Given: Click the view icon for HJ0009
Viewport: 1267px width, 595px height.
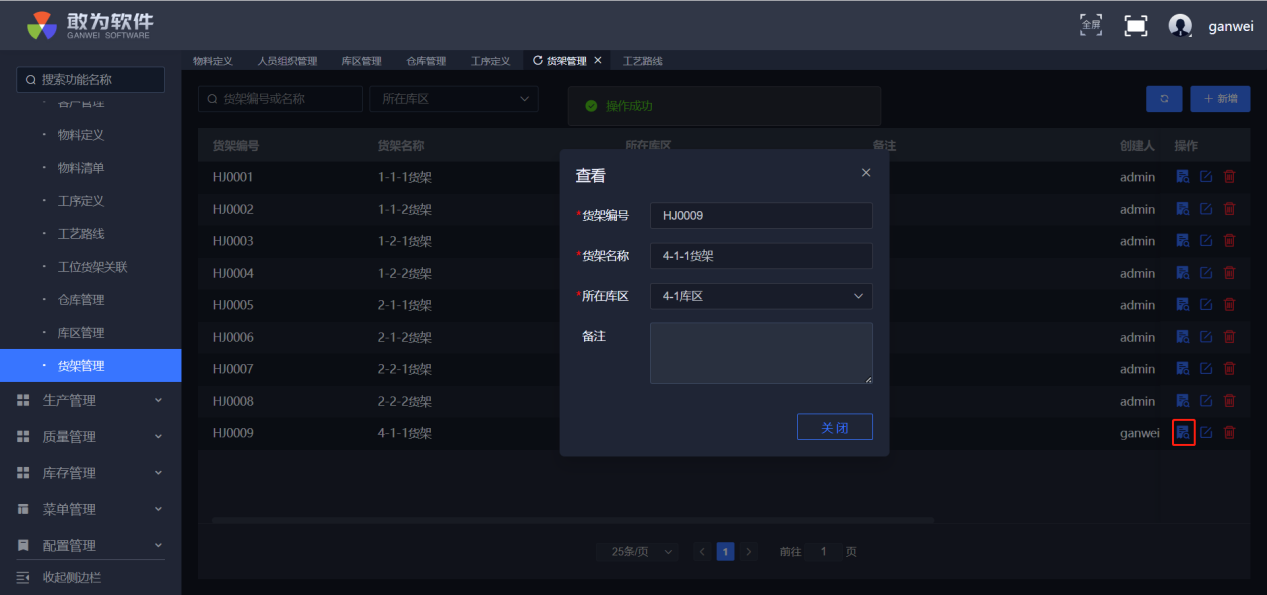Looking at the screenshot, I should pos(1183,433).
